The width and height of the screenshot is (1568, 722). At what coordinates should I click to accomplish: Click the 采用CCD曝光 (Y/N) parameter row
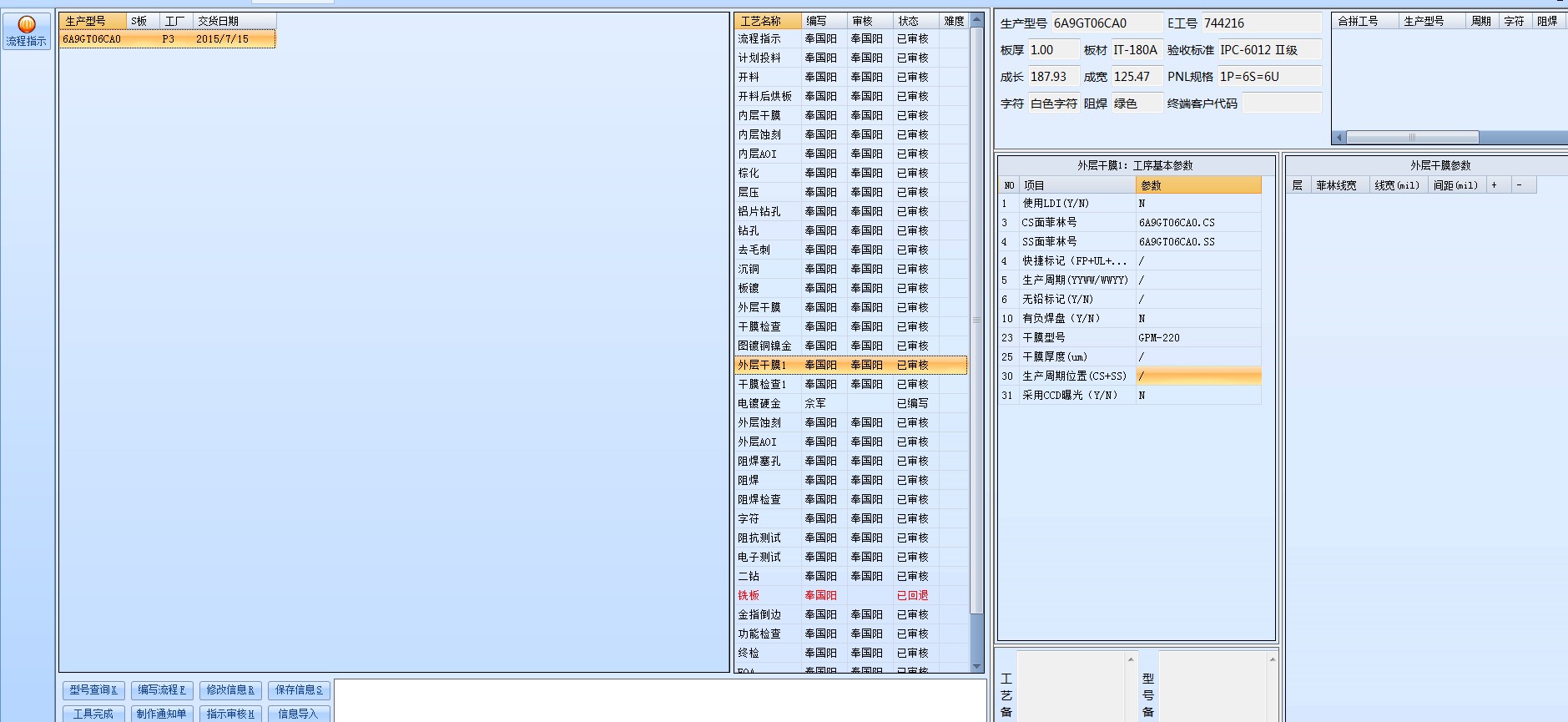[1130, 396]
